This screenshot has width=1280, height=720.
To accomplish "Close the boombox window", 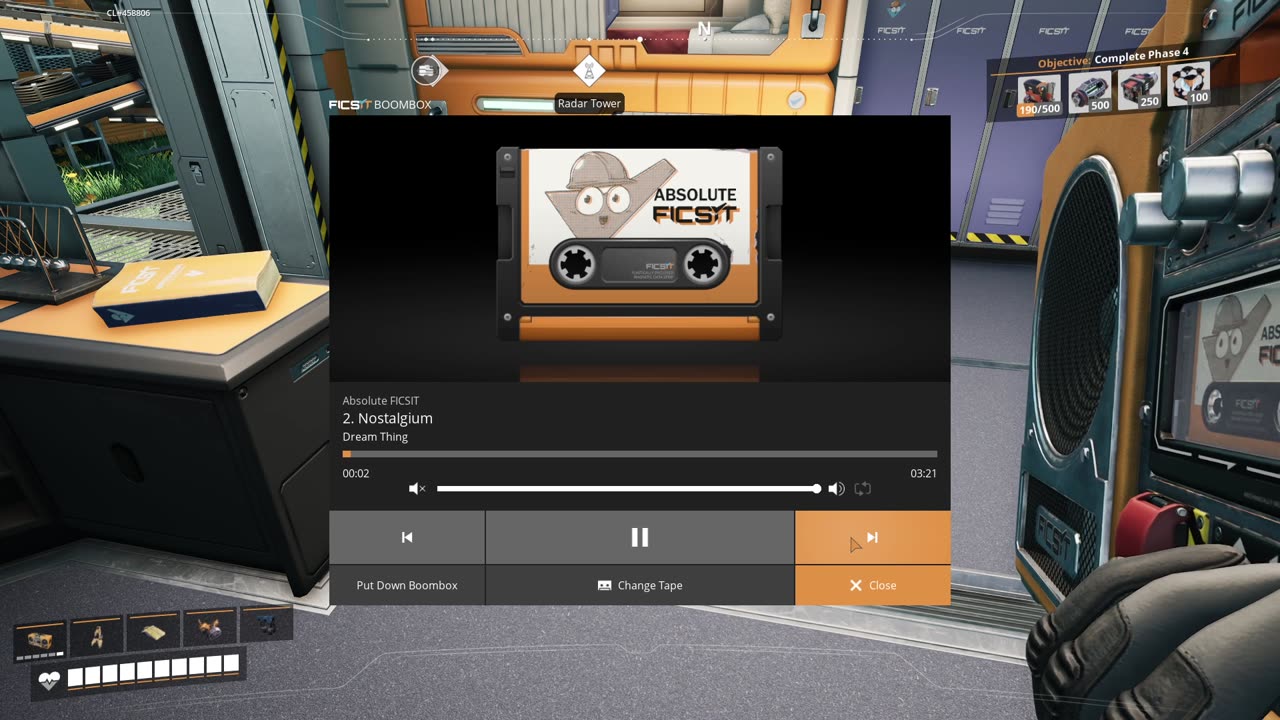I will tap(872, 585).
